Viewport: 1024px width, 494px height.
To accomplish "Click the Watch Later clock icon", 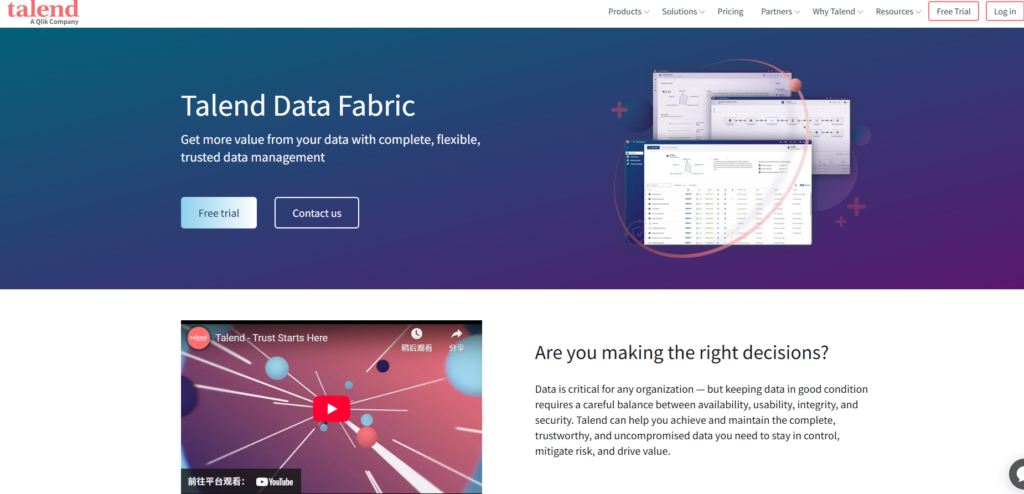I will pyautogui.click(x=416, y=334).
